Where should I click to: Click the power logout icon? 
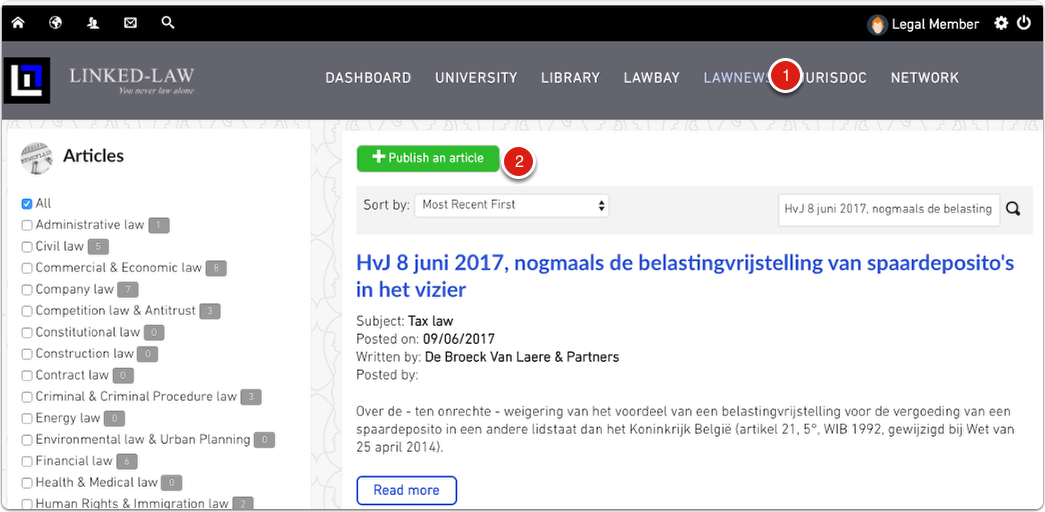click(1024, 23)
